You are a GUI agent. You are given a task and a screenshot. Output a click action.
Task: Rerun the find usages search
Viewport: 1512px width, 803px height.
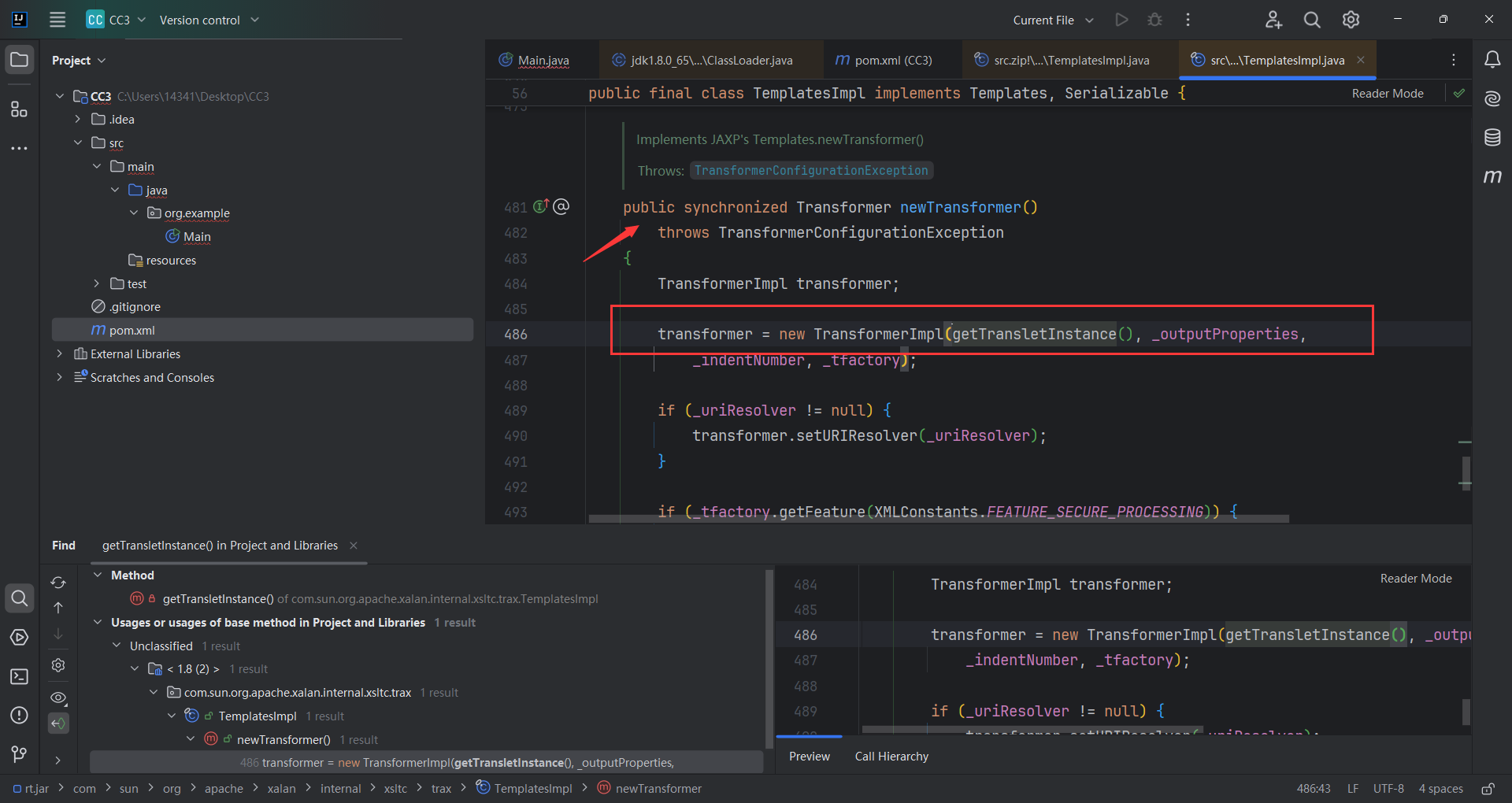(x=58, y=583)
